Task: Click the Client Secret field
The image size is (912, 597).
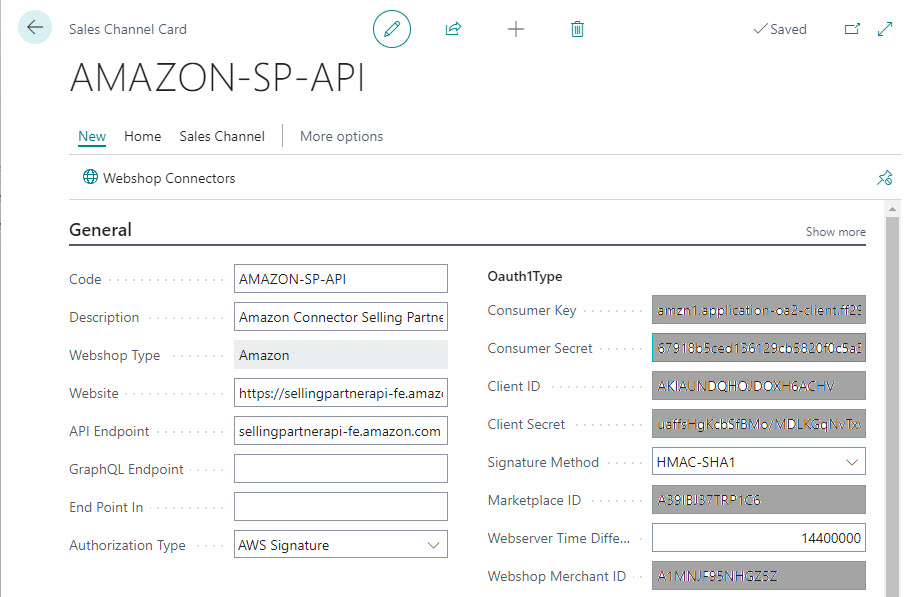Action: (x=758, y=424)
